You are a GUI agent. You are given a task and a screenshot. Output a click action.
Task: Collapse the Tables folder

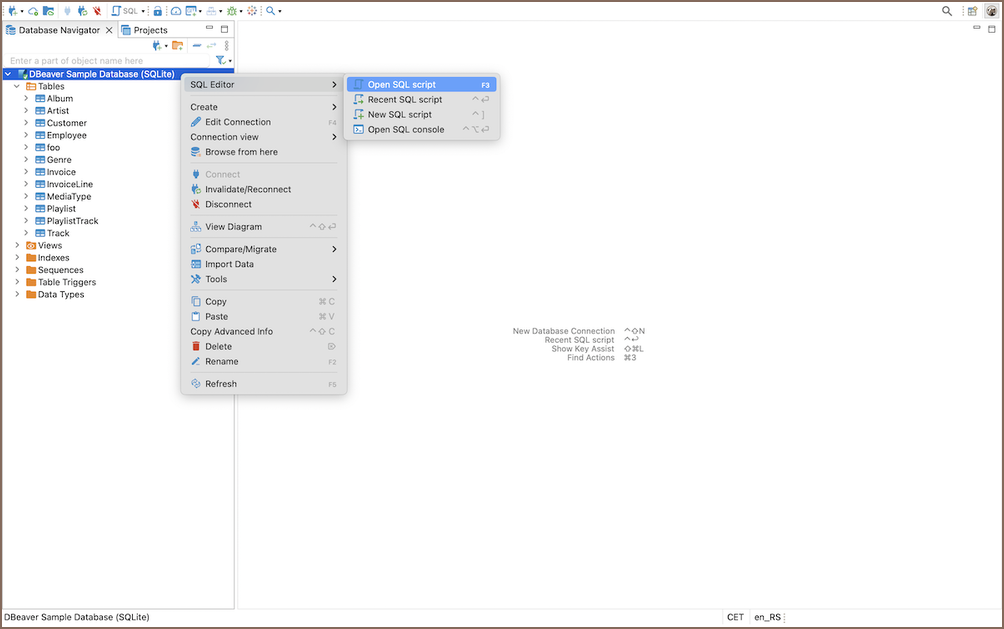17,86
